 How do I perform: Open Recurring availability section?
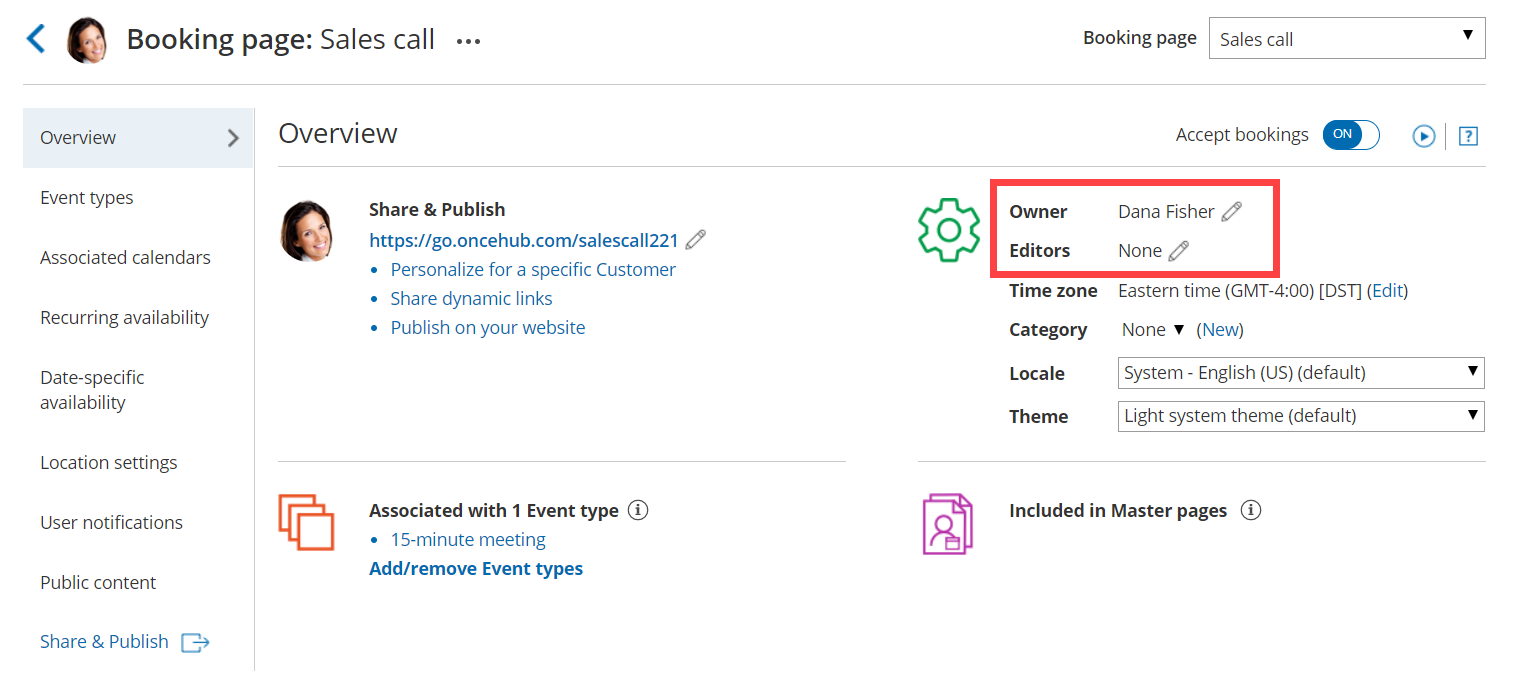coord(124,318)
